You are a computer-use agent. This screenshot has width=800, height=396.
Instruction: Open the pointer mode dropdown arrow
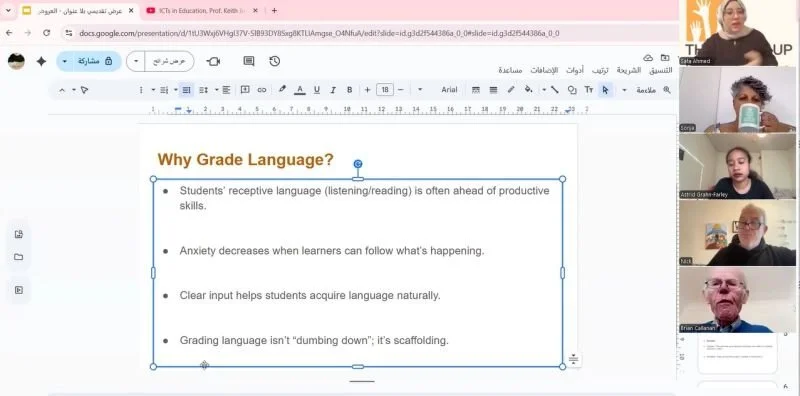74,90
